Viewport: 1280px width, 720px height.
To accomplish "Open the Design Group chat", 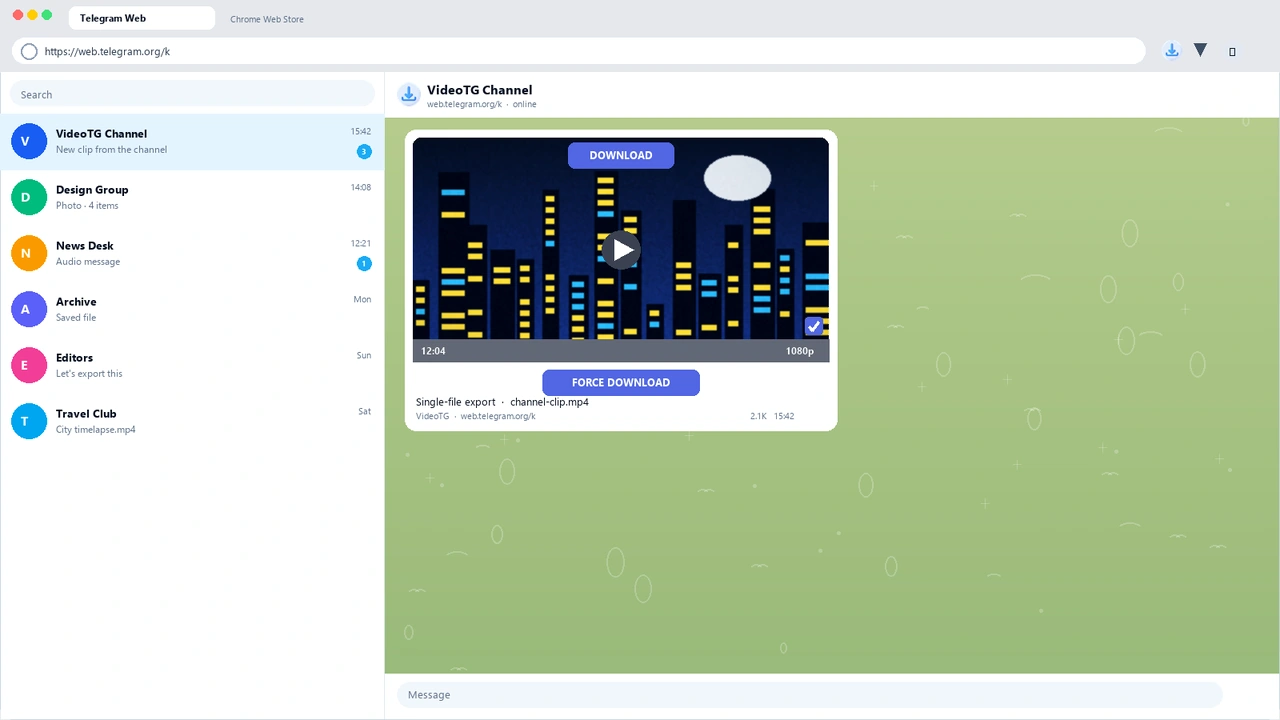I will (192, 197).
